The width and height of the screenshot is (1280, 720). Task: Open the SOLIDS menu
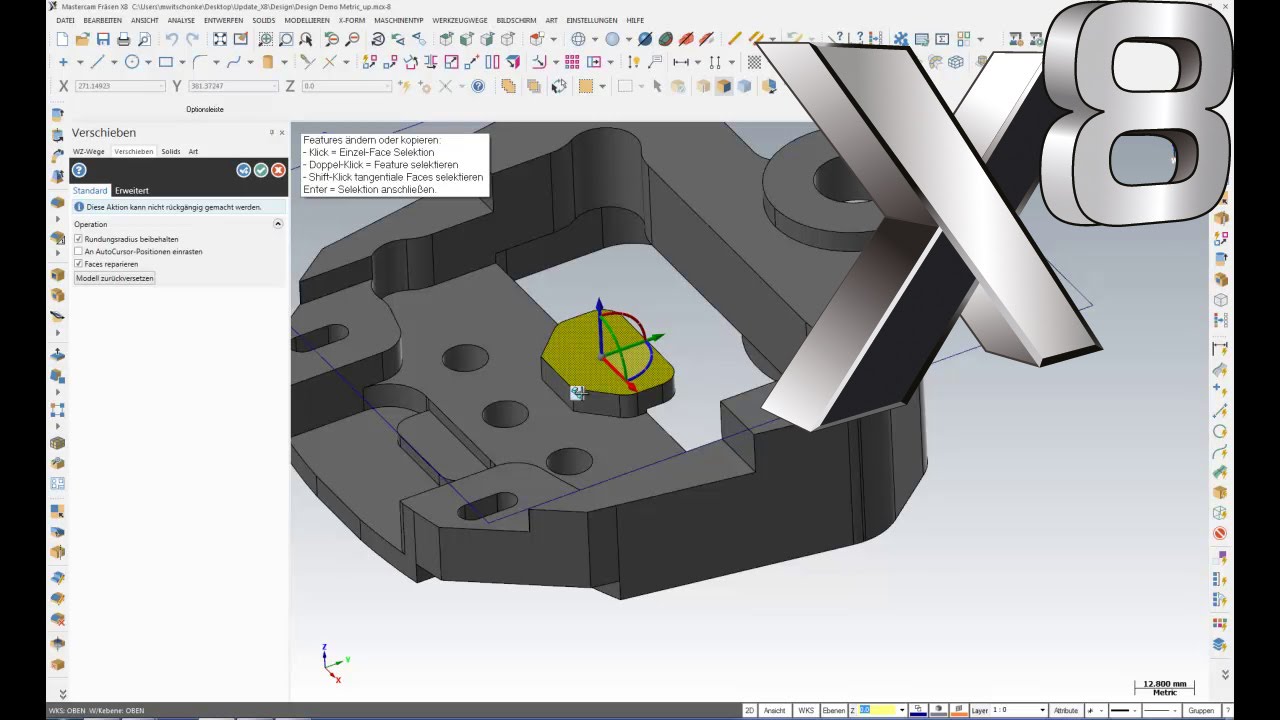pyautogui.click(x=264, y=20)
